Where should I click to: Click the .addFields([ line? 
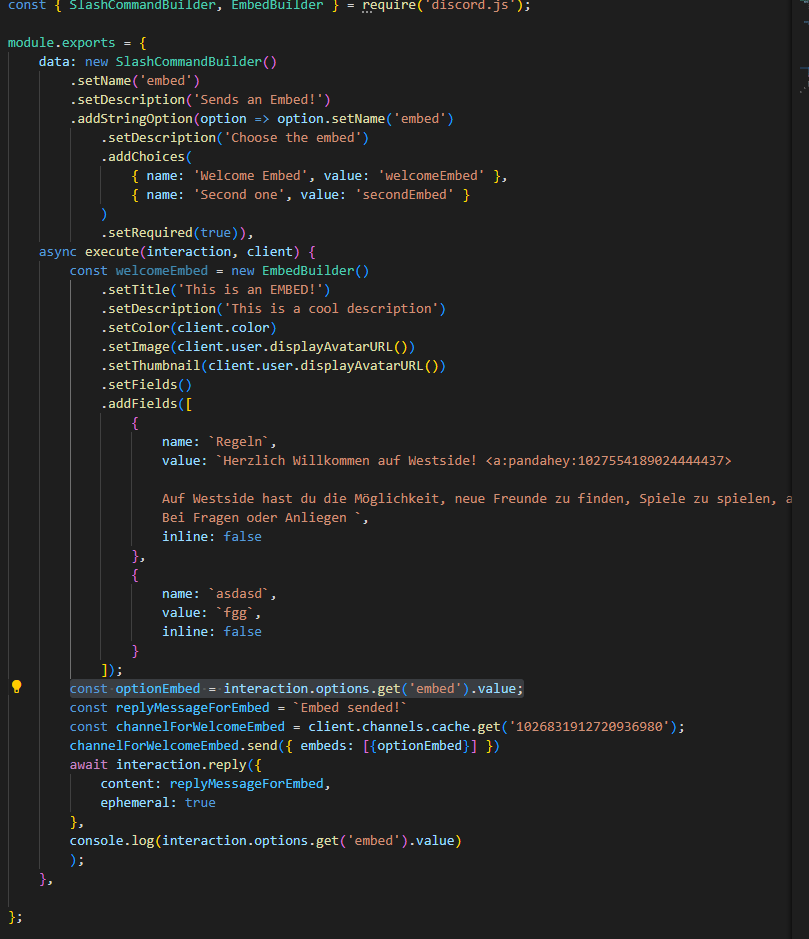(146, 404)
